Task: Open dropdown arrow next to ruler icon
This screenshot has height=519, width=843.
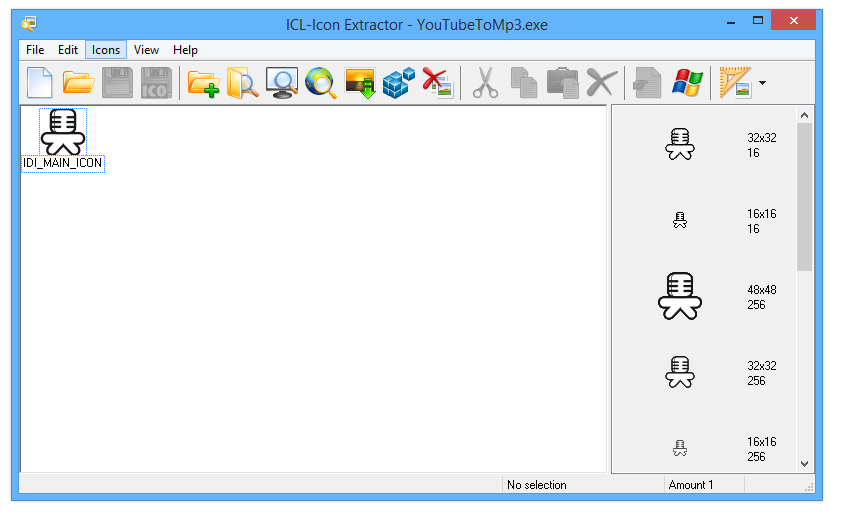Action: [x=762, y=83]
